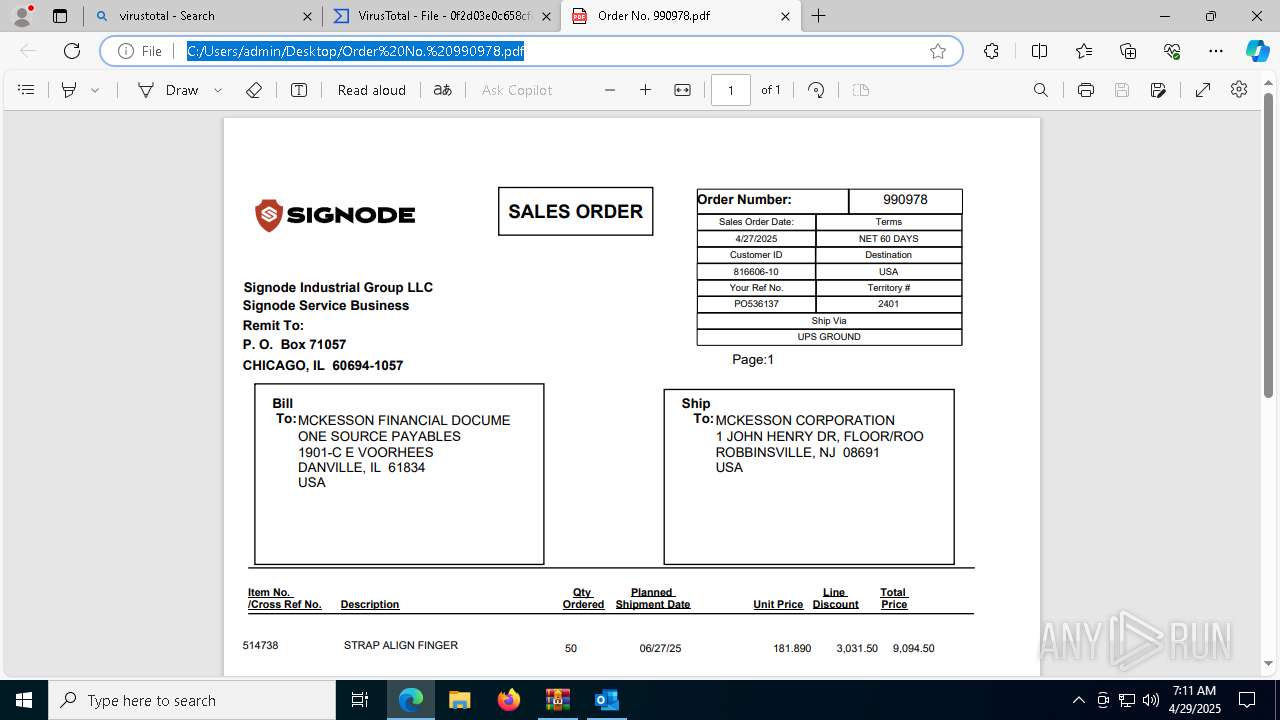The height and width of the screenshot is (720, 1280).
Task: Save PDF as a copy
Action: [1158, 90]
